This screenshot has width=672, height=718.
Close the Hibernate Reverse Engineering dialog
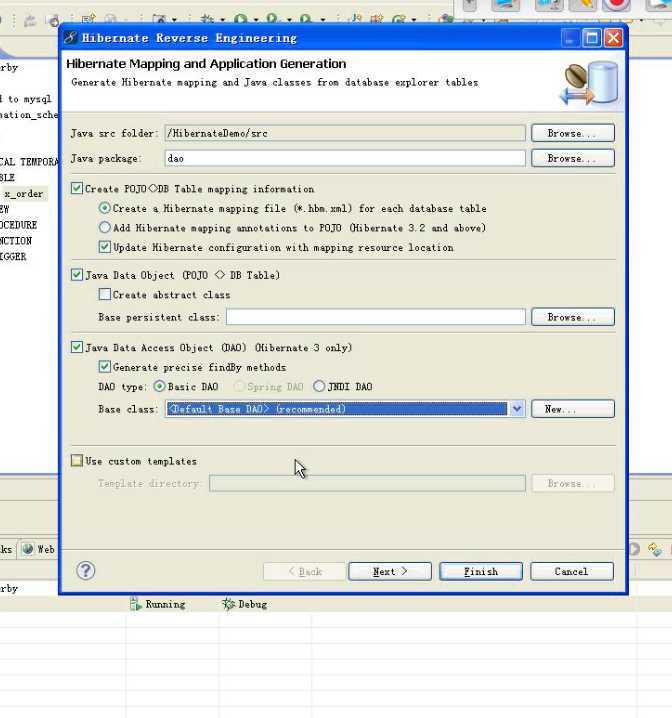tap(613, 38)
